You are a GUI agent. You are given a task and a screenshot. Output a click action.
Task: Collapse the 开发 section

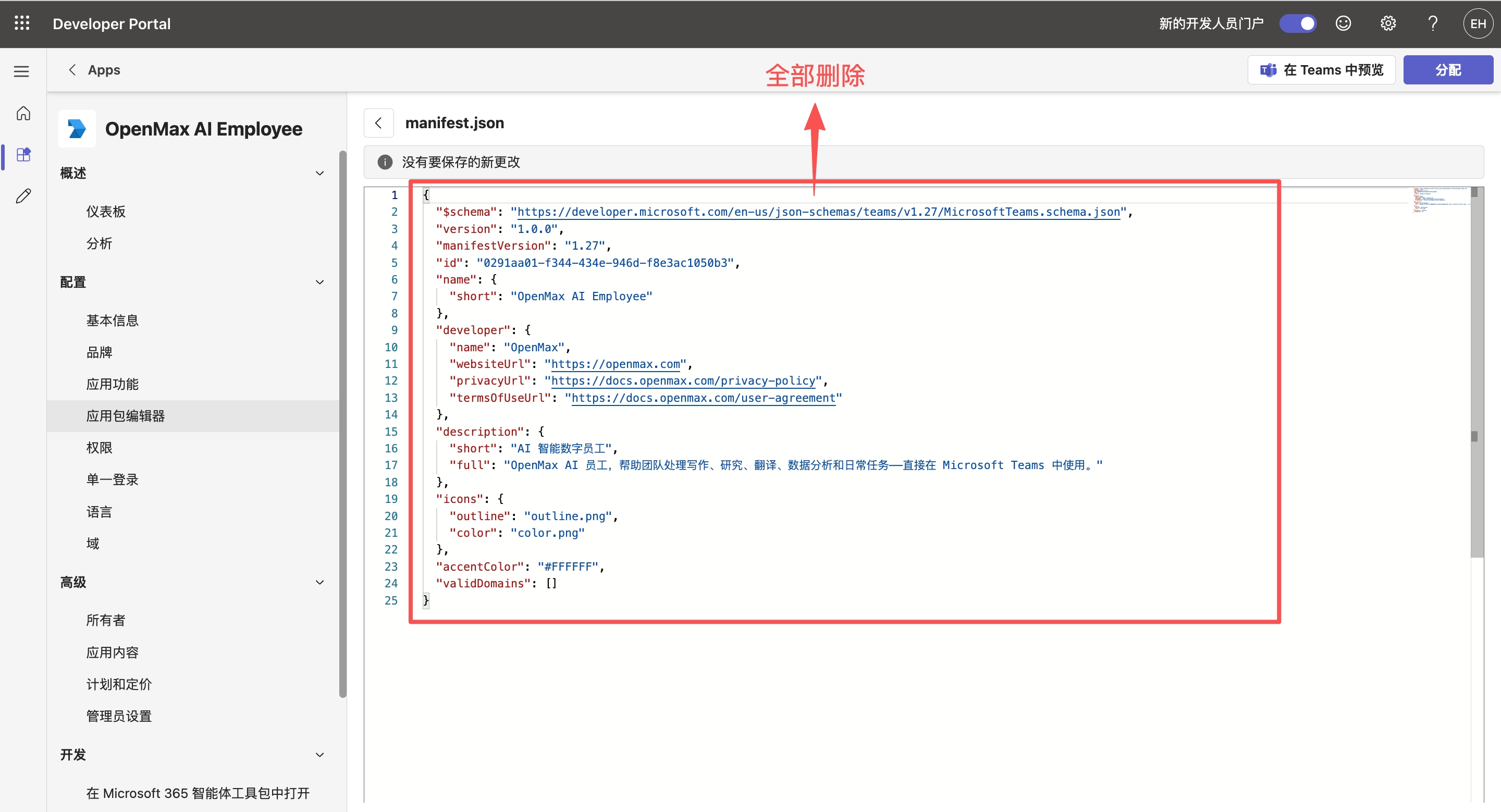click(320, 754)
